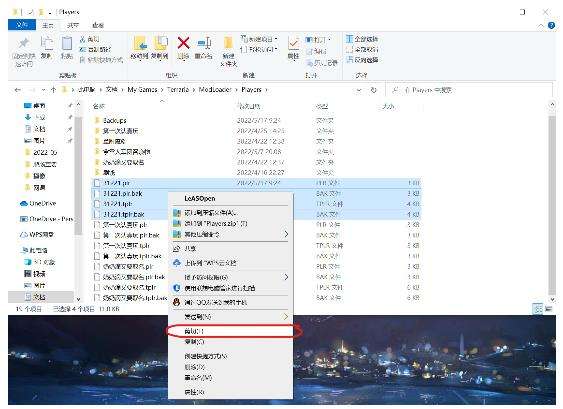Tick the checkbox beside 31221.plr file
Screen dimensions: 563x409
pos(97,183)
